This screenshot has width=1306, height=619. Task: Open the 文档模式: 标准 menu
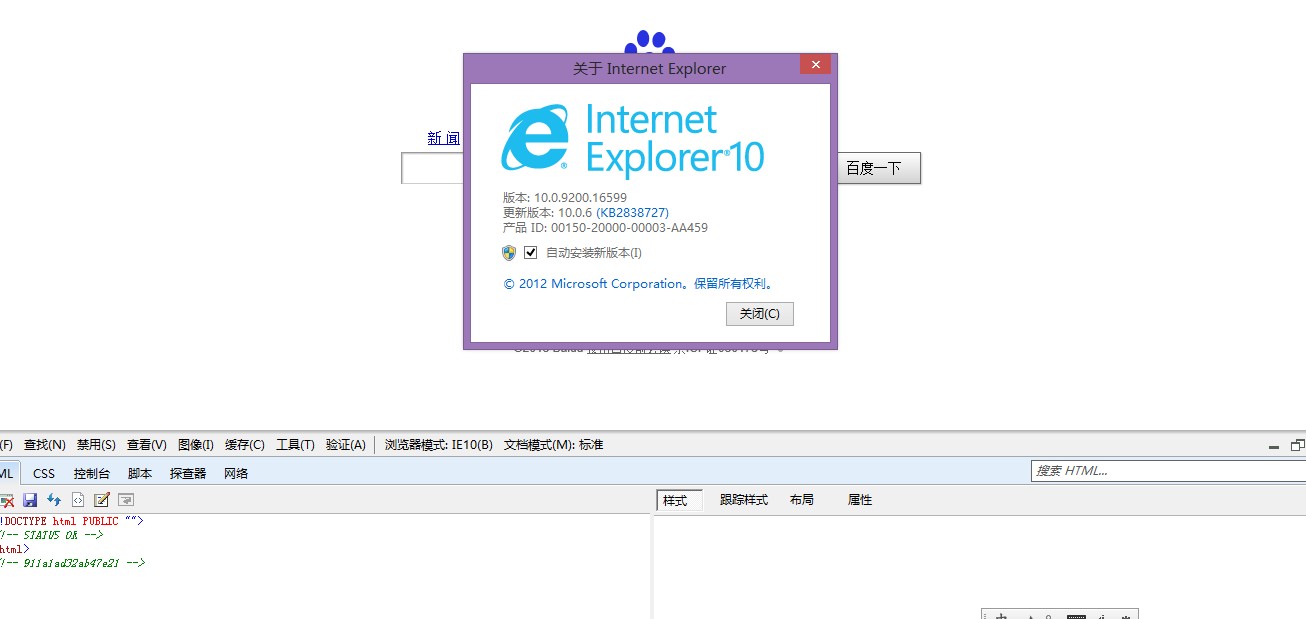(x=553, y=445)
